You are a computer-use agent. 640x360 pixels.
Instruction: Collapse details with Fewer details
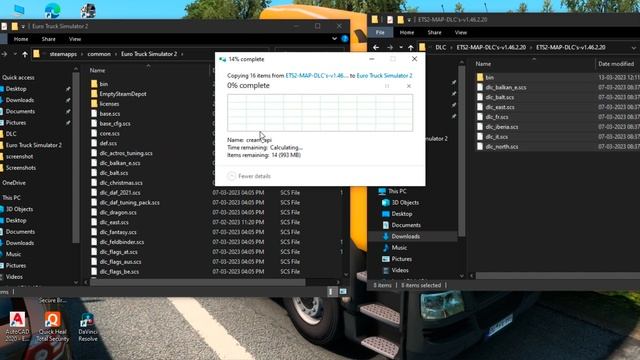(x=249, y=176)
